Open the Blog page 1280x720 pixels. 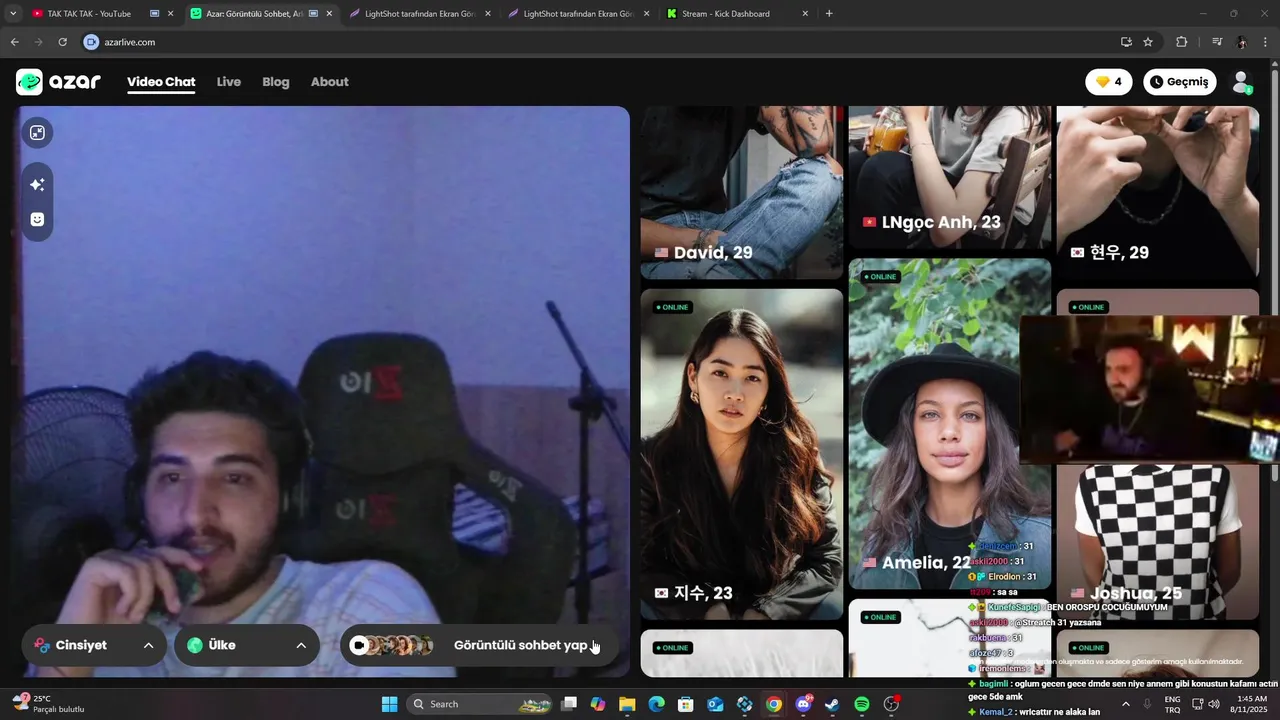pos(276,82)
